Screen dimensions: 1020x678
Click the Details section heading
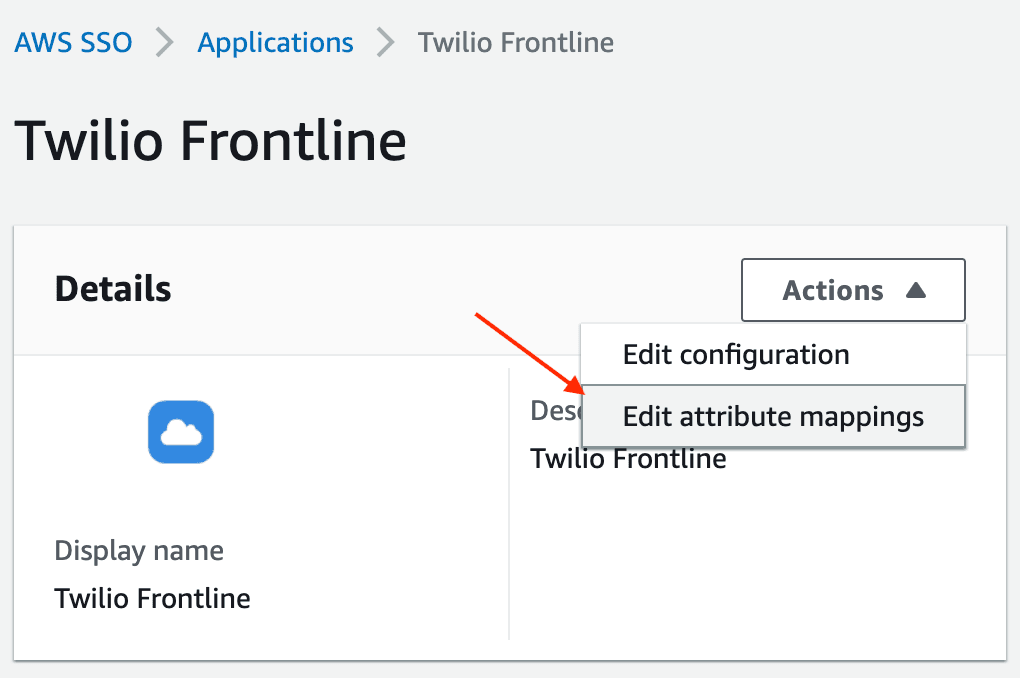pos(112,289)
